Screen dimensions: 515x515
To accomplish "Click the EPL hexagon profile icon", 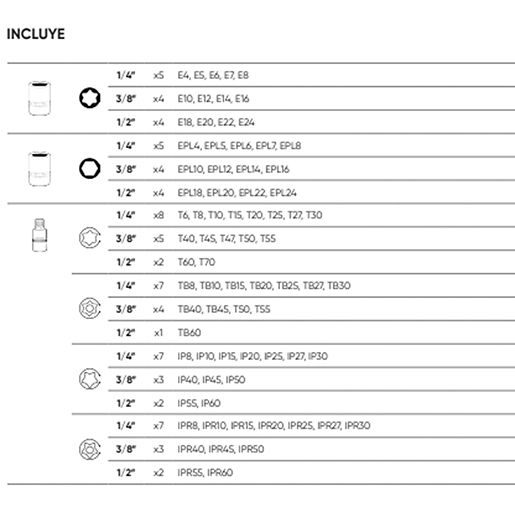I will pos(90,168).
